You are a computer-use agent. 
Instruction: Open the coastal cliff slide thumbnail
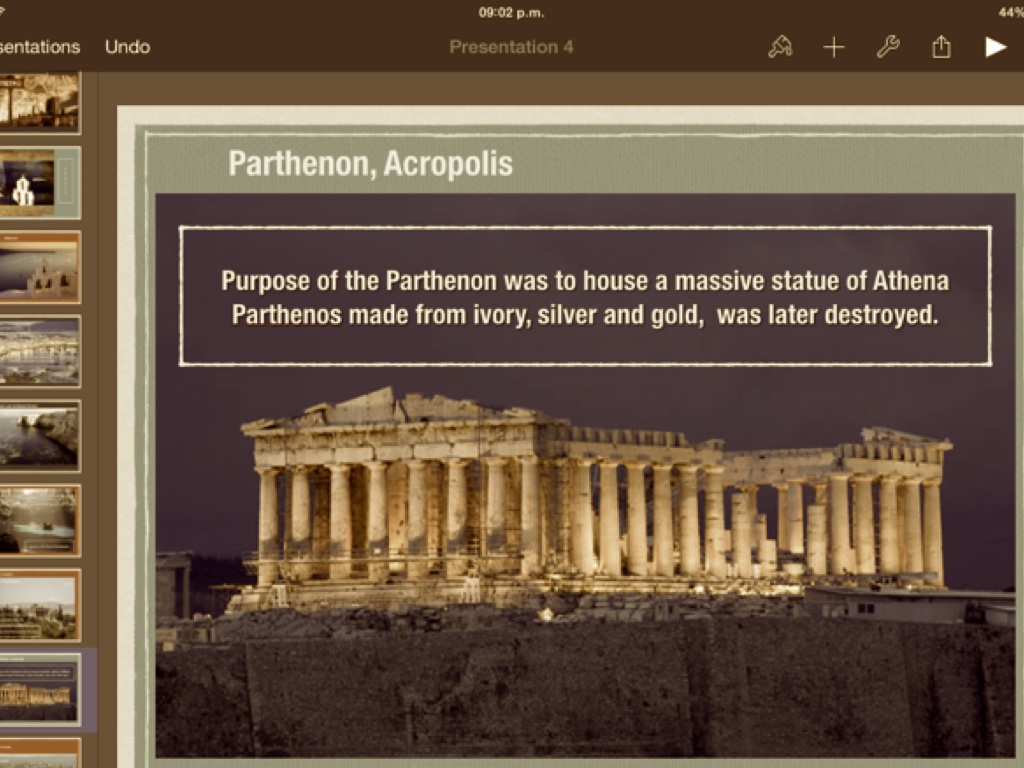(x=39, y=436)
